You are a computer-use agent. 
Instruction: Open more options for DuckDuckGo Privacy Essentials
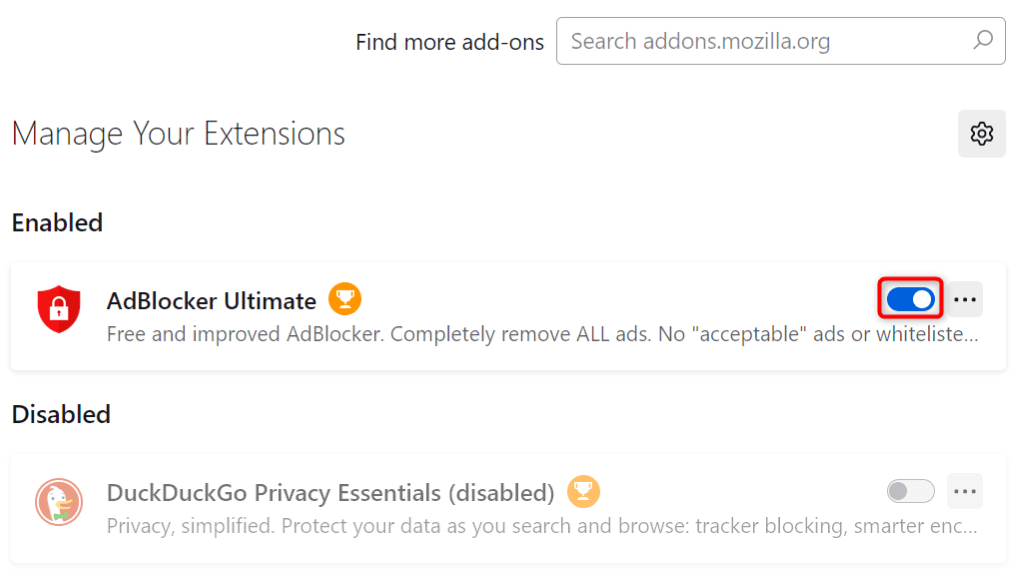[965, 491]
